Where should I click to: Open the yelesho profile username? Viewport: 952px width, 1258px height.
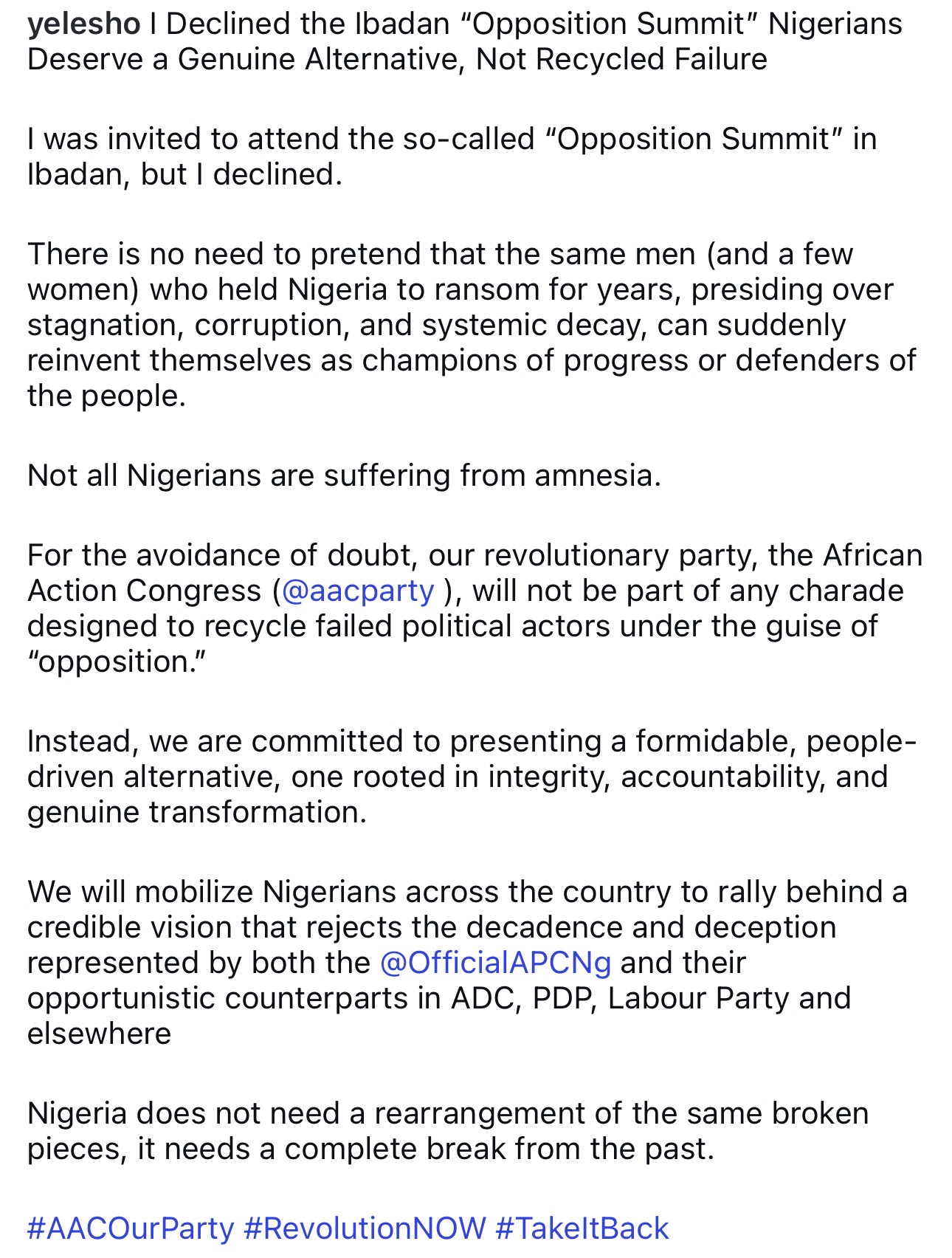pos(83,24)
